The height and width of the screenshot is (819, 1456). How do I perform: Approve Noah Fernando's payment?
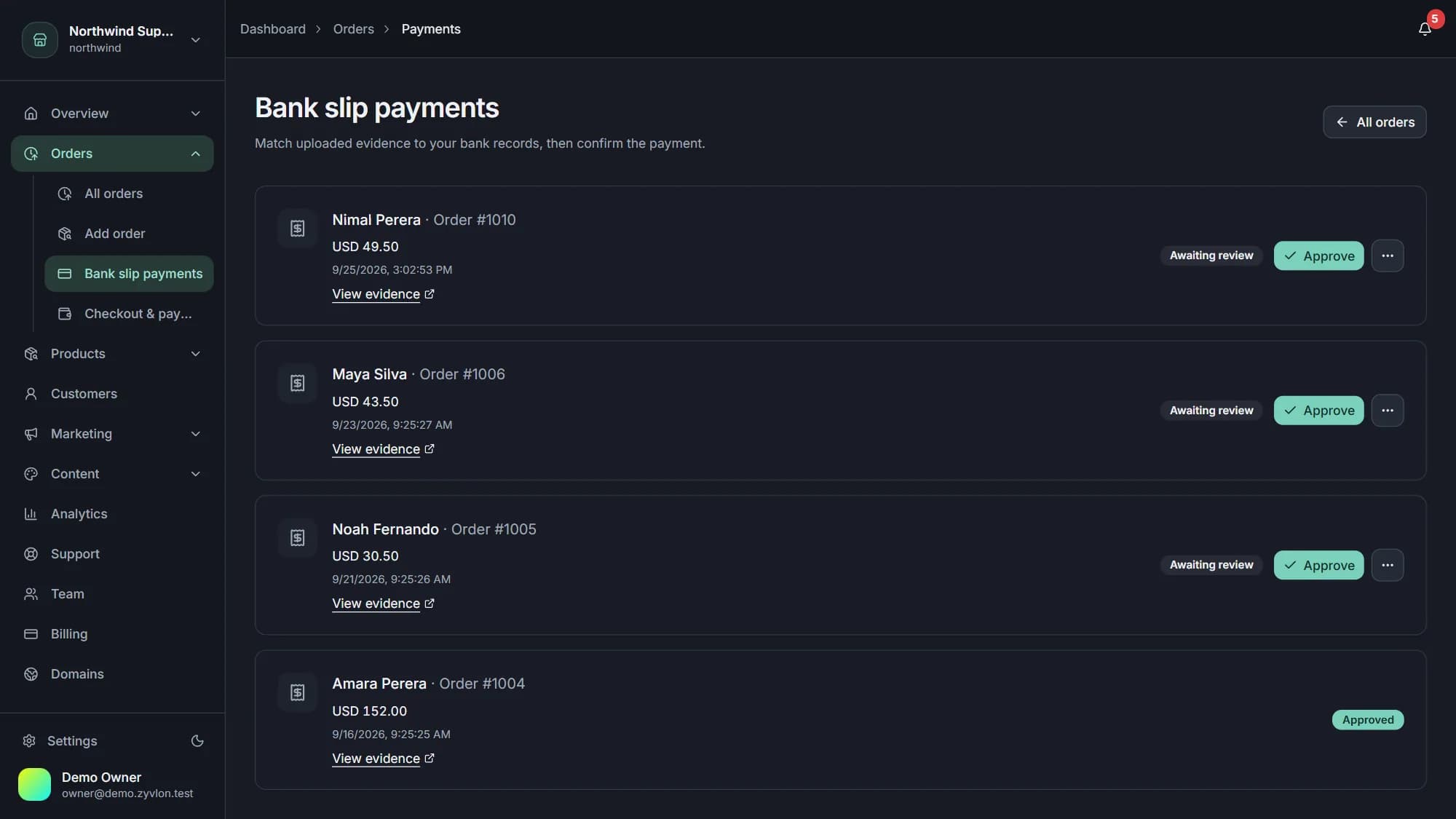point(1318,565)
